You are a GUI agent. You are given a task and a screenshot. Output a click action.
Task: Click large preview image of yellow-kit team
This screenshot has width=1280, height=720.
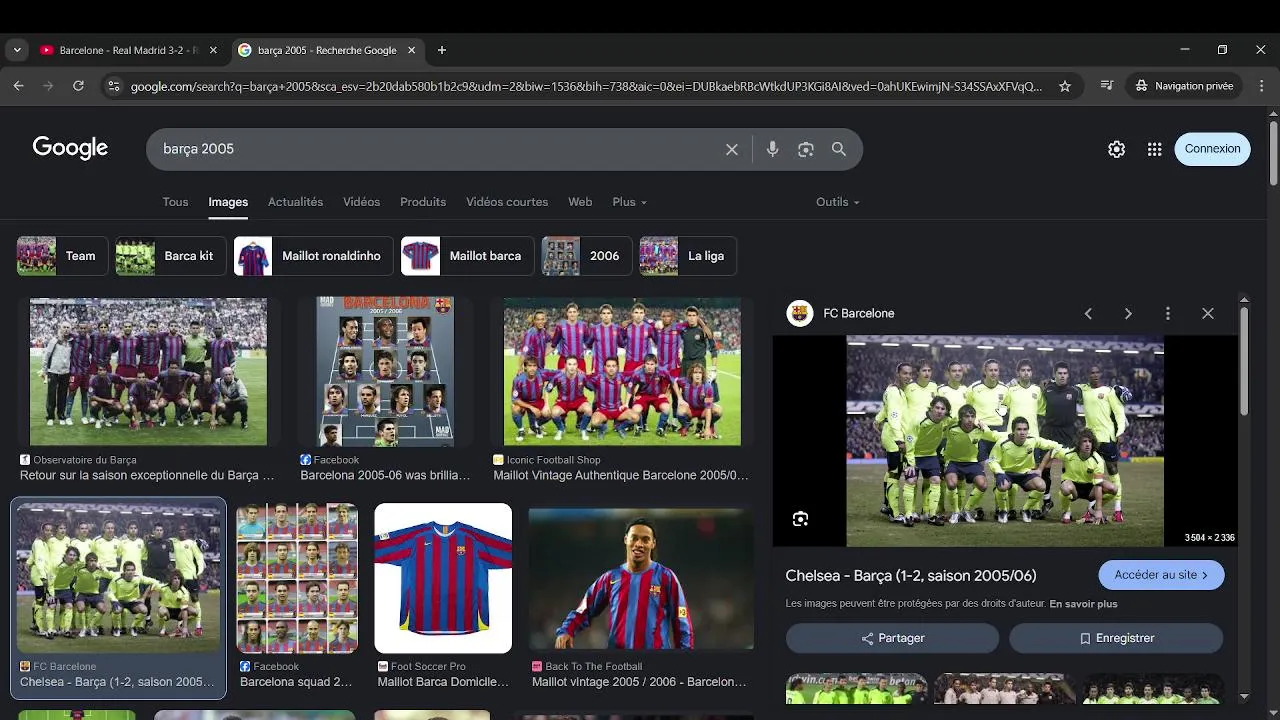click(1005, 441)
